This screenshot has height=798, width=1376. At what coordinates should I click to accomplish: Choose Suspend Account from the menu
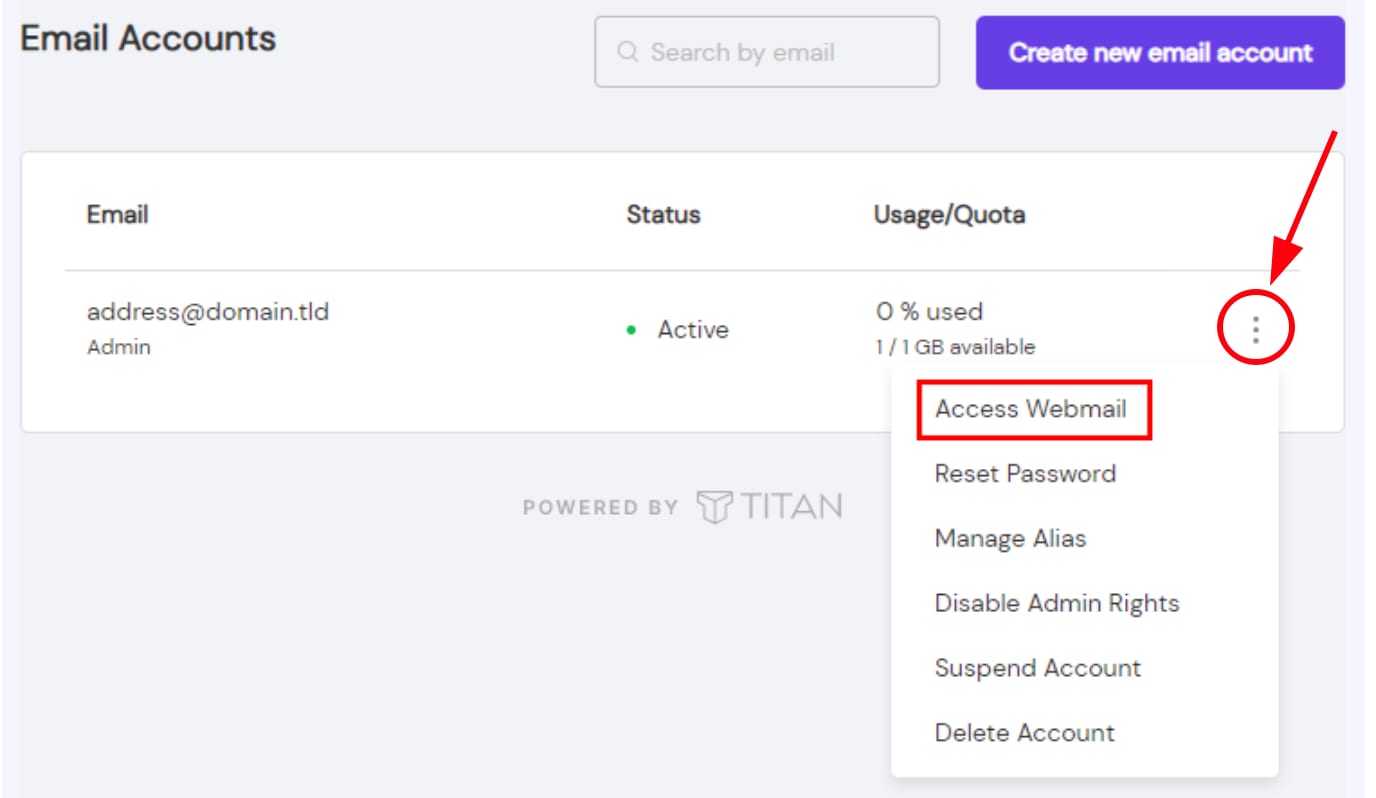(x=1036, y=667)
